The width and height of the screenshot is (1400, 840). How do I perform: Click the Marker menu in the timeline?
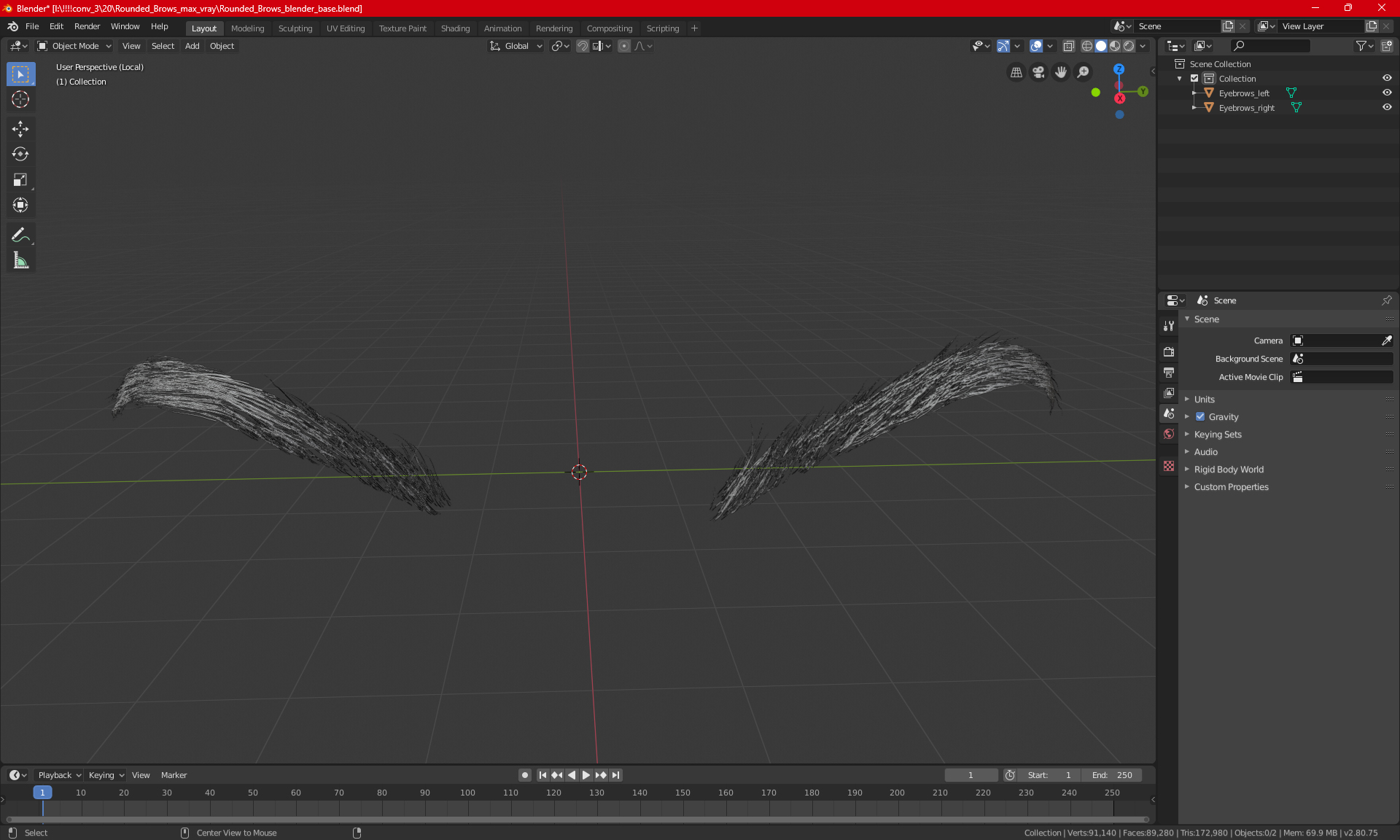tap(174, 775)
